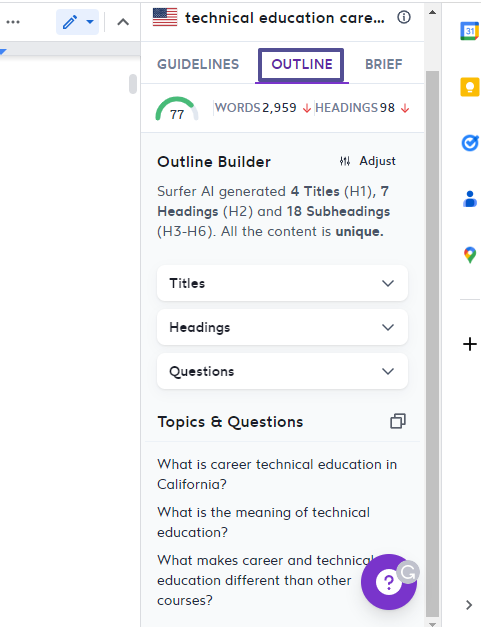This screenshot has width=481, height=627.
Task: Open Google Contacts side panel icon
Action: click(470, 199)
